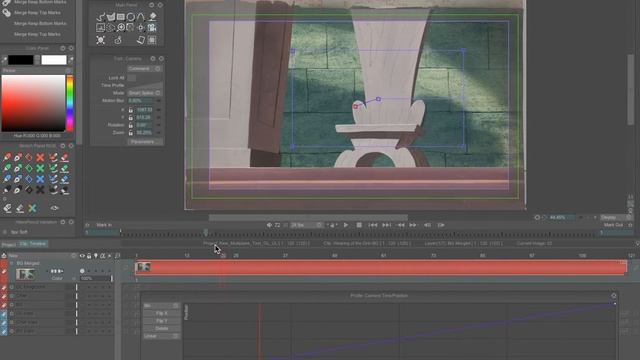Image resolution: width=640 pixels, height=360 pixels.
Task: Select the green pen in Sketch Panel
Action: [7, 168]
